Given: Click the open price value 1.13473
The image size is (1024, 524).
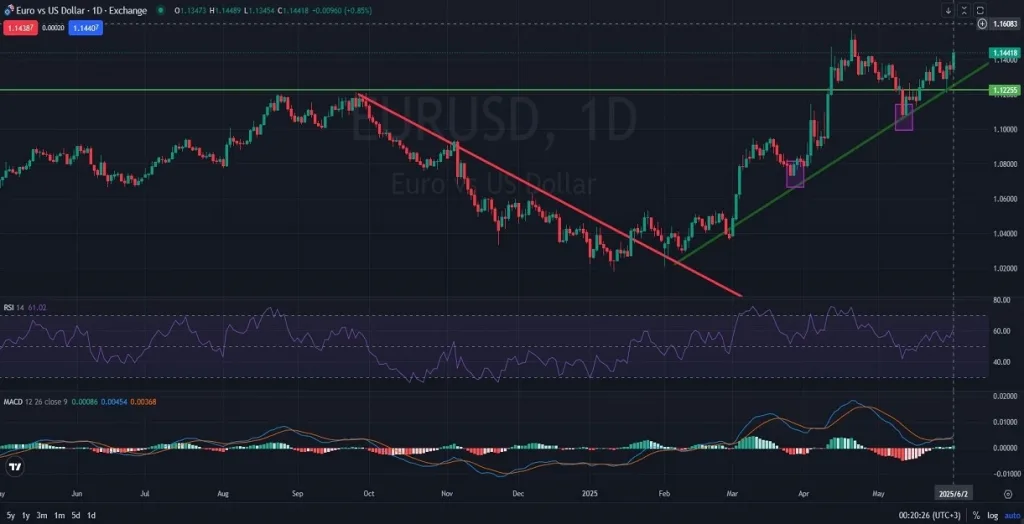Looking at the screenshot, I should click(x=194, y=10).
